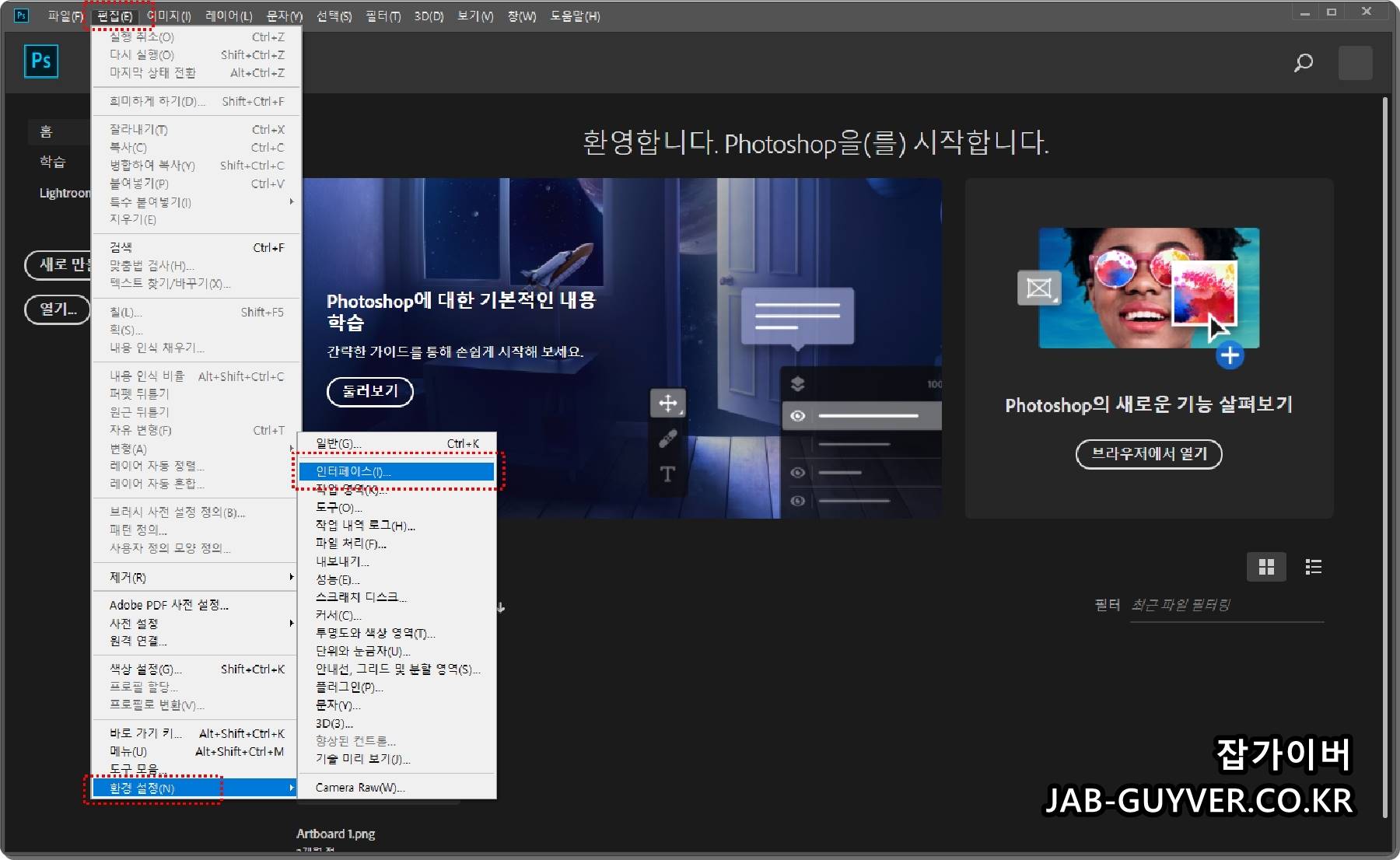Click the user profile avatar square

(1355, 62)
